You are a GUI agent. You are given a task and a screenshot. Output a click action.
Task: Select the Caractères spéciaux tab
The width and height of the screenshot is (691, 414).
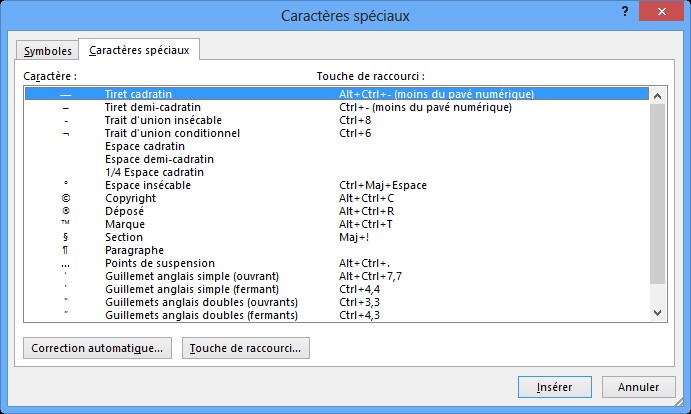(x=140, y=49)
